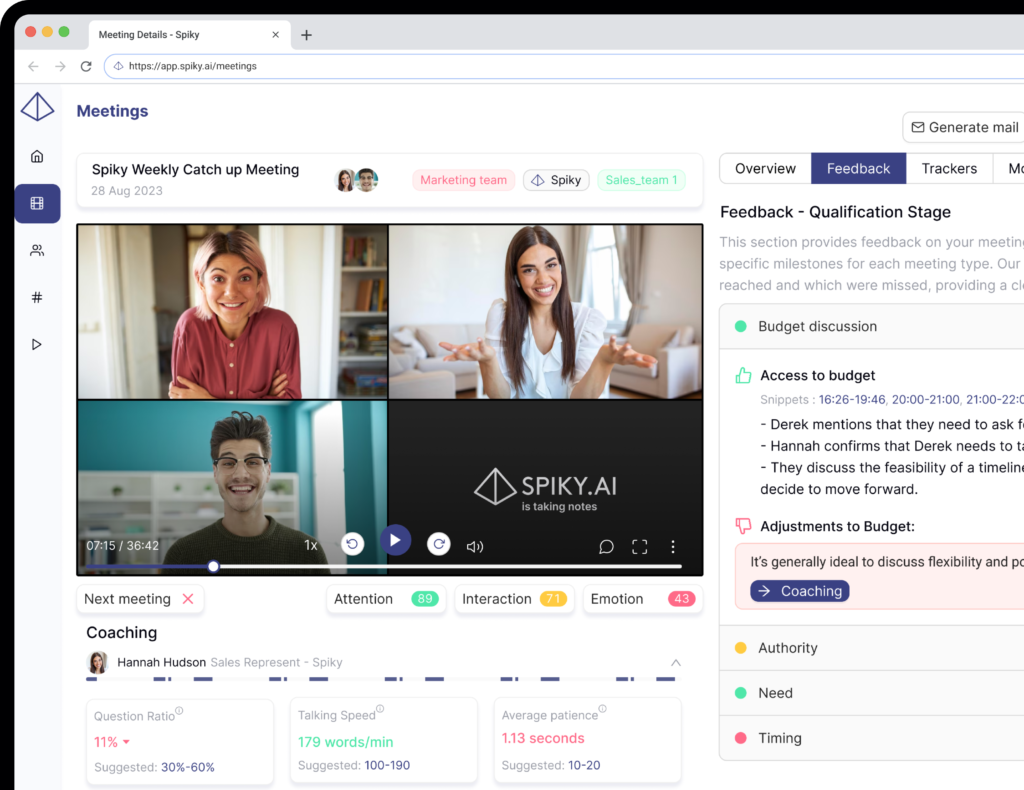
Task: Open the hashtag icon in the sidebar
Action: click(x=37, y=297)
